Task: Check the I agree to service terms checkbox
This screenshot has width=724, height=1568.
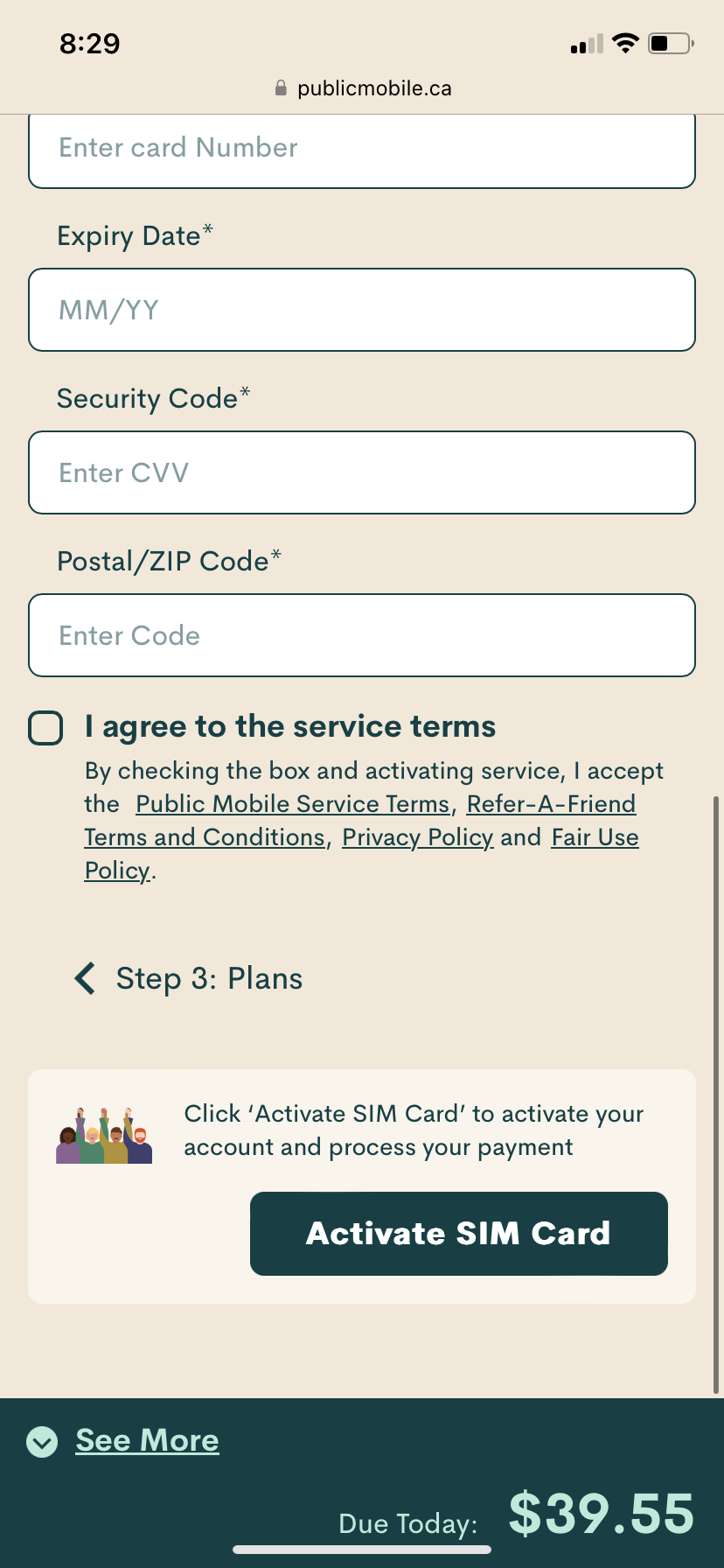Action: click(45, 727)
